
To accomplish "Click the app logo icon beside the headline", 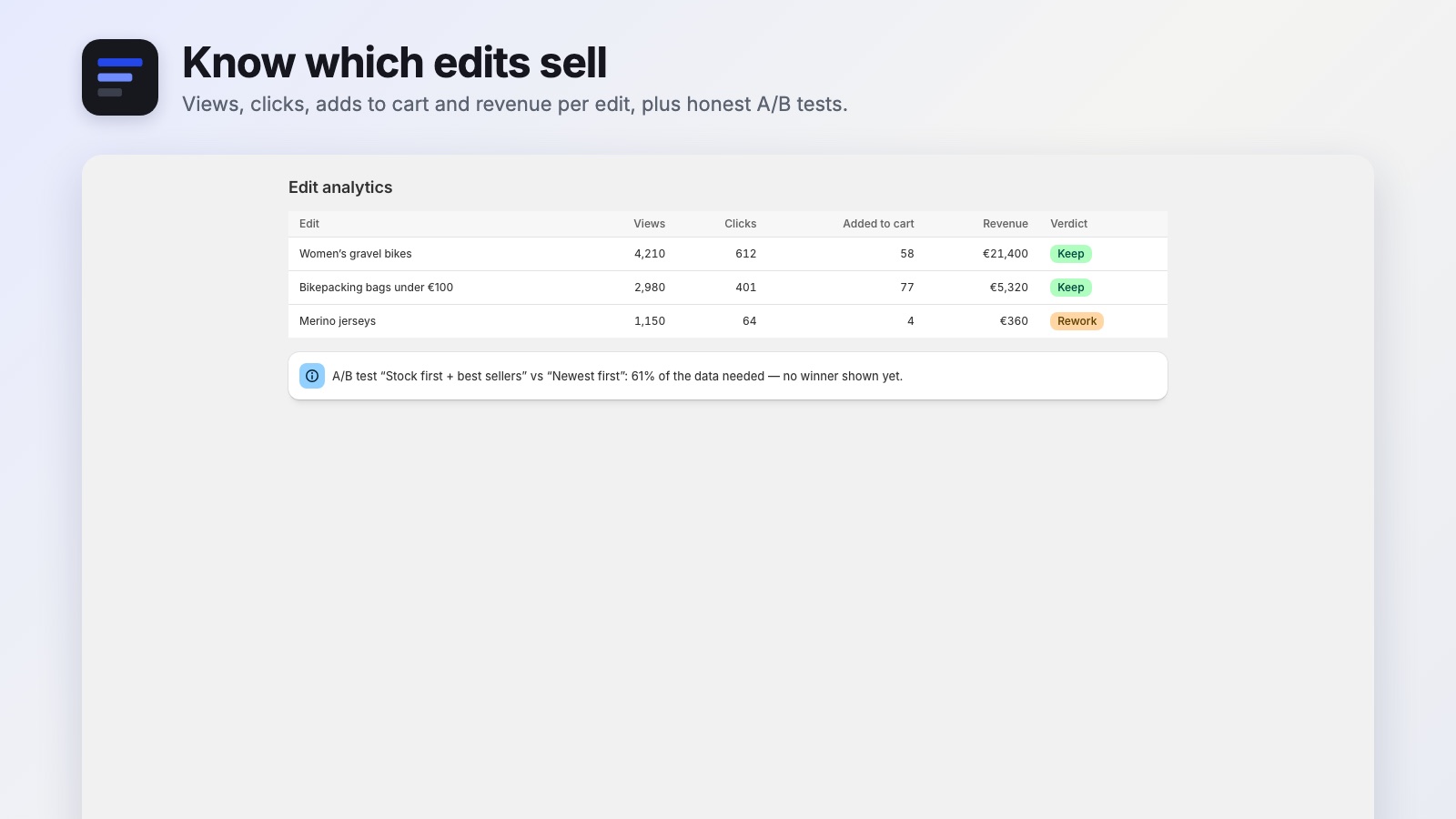I will [x=120, y=77].
